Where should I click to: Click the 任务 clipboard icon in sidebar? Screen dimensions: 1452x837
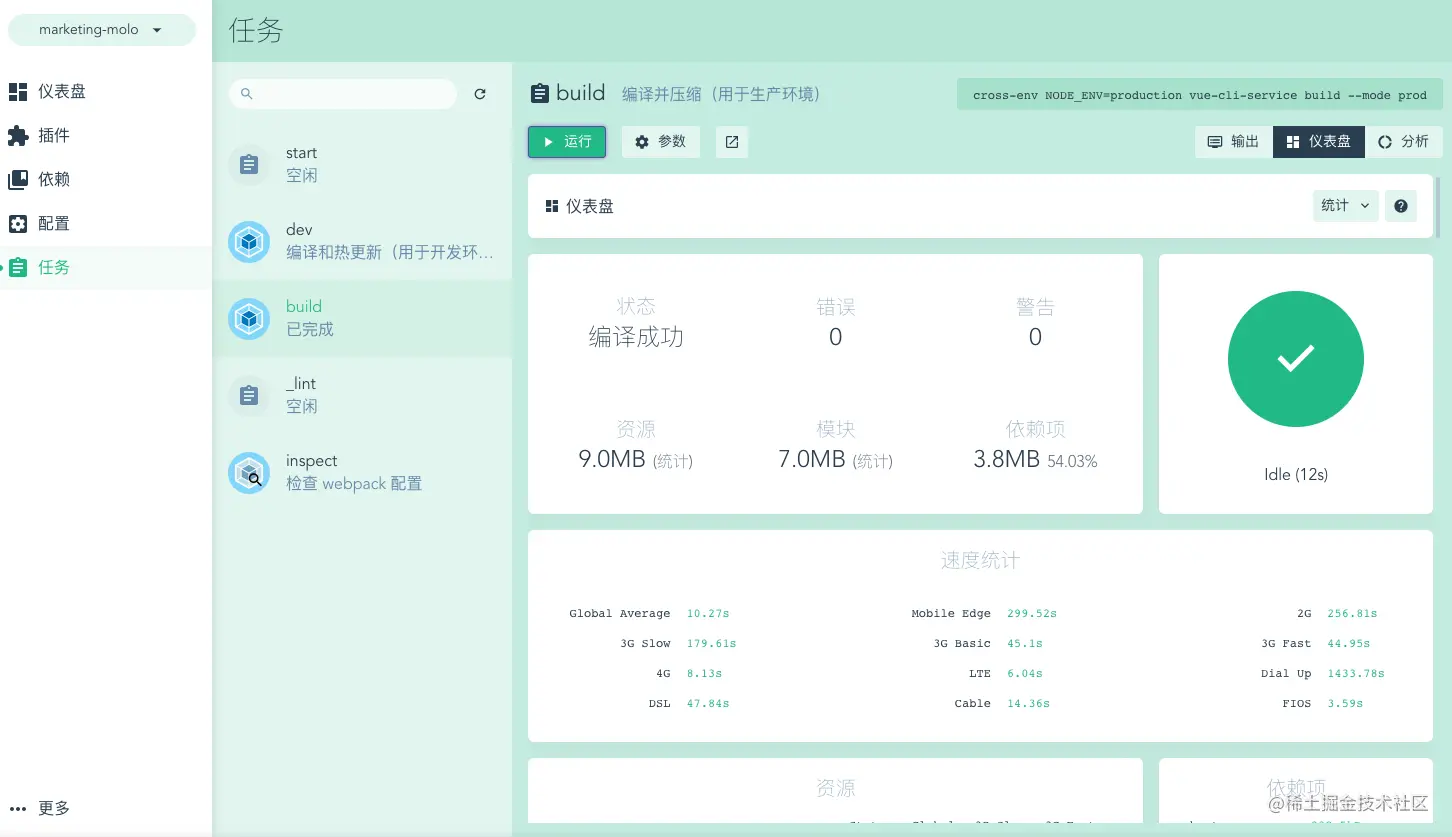tap(18, 268)
